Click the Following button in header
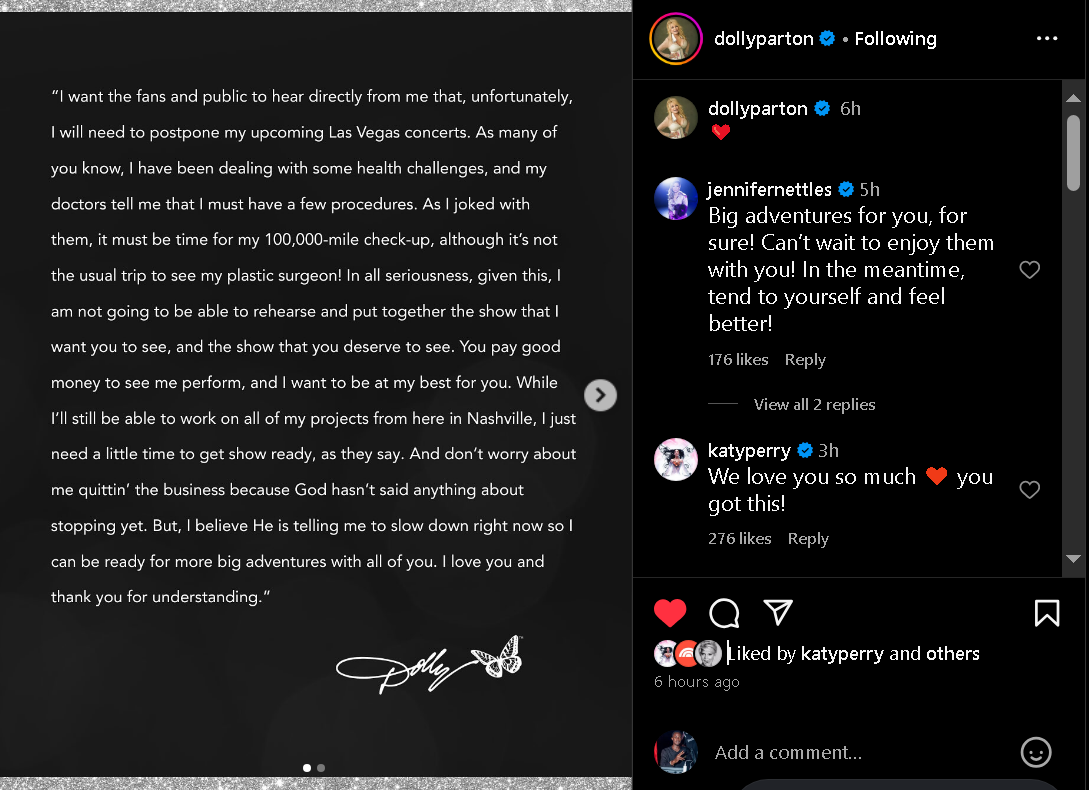 point(895,39)
